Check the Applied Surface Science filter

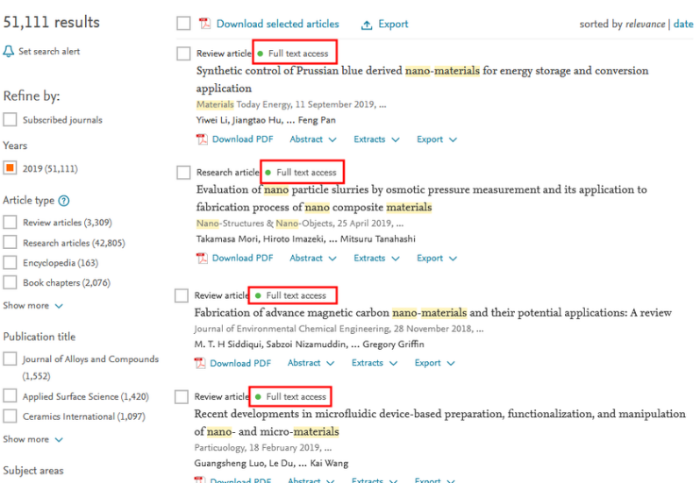tap(10, 396)
